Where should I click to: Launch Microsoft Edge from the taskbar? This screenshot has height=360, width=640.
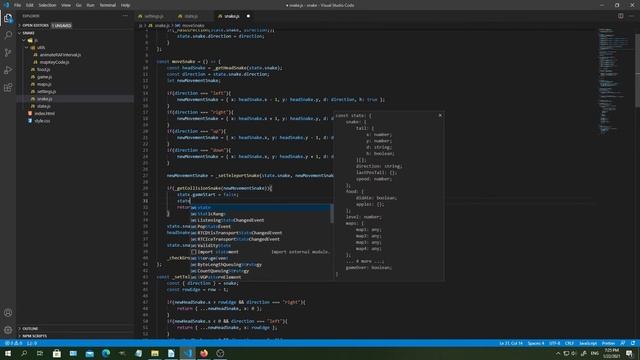106,353
